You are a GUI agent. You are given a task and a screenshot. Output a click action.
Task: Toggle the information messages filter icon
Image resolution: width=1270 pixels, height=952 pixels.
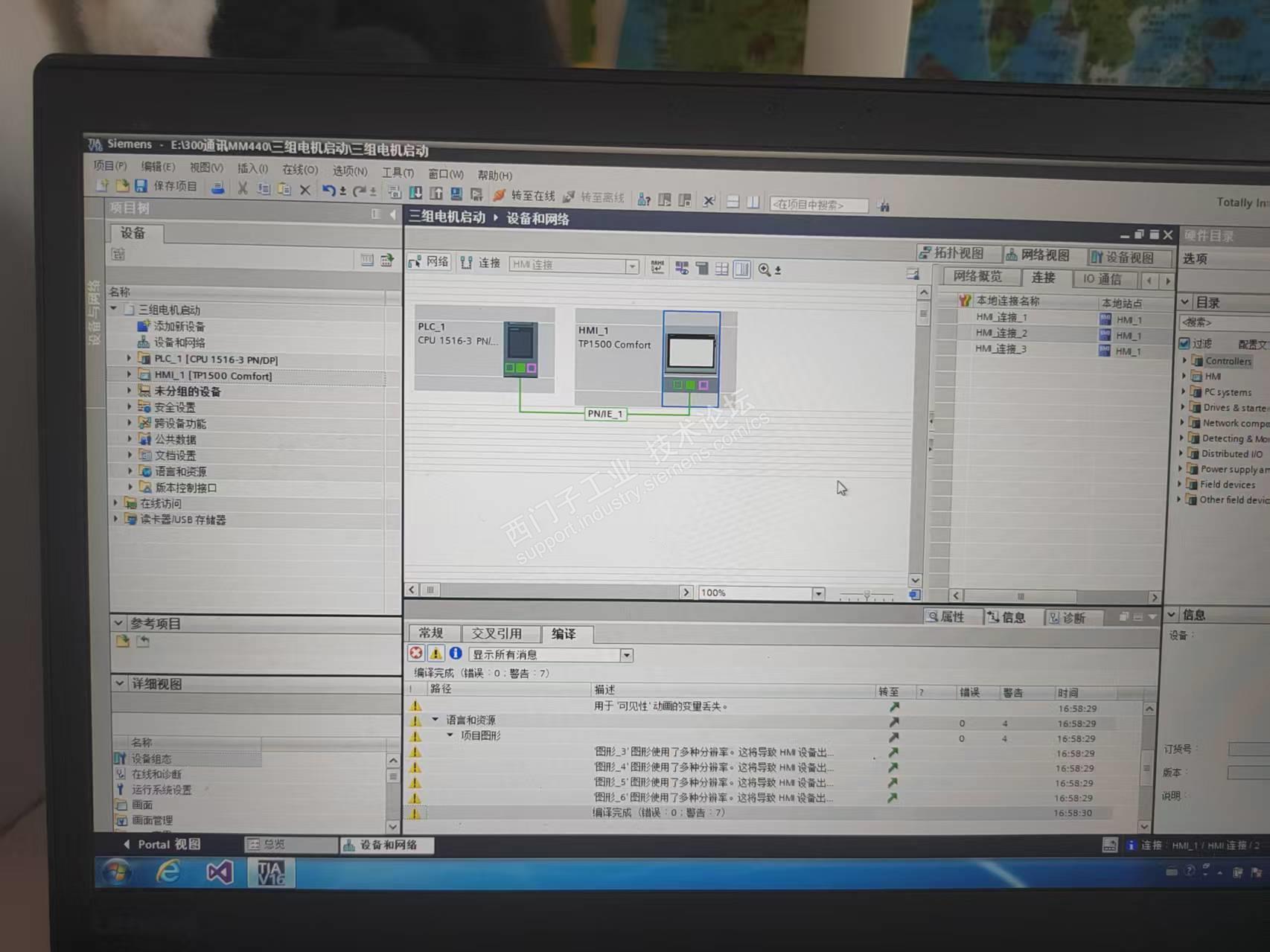456,654
